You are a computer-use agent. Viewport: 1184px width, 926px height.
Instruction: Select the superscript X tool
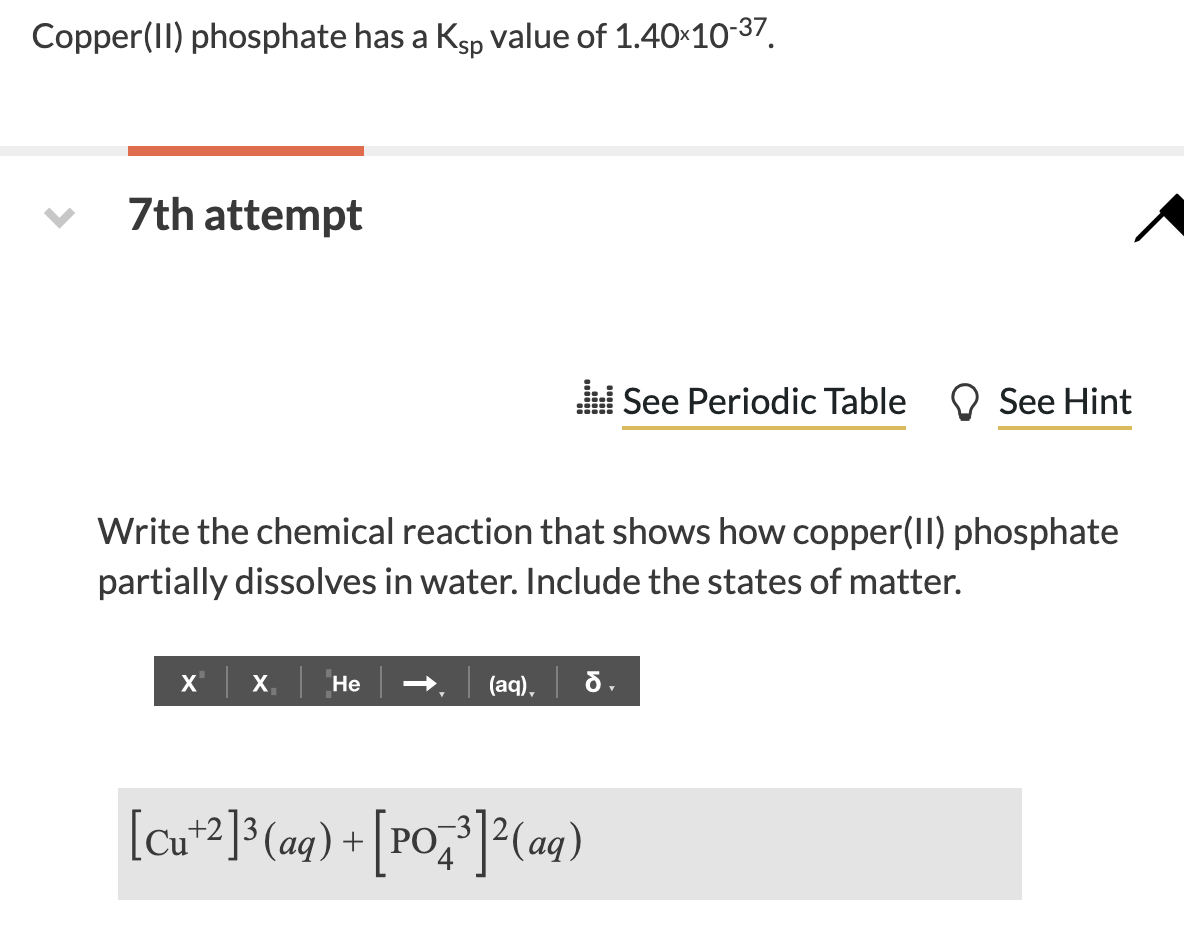coord(188,682)
